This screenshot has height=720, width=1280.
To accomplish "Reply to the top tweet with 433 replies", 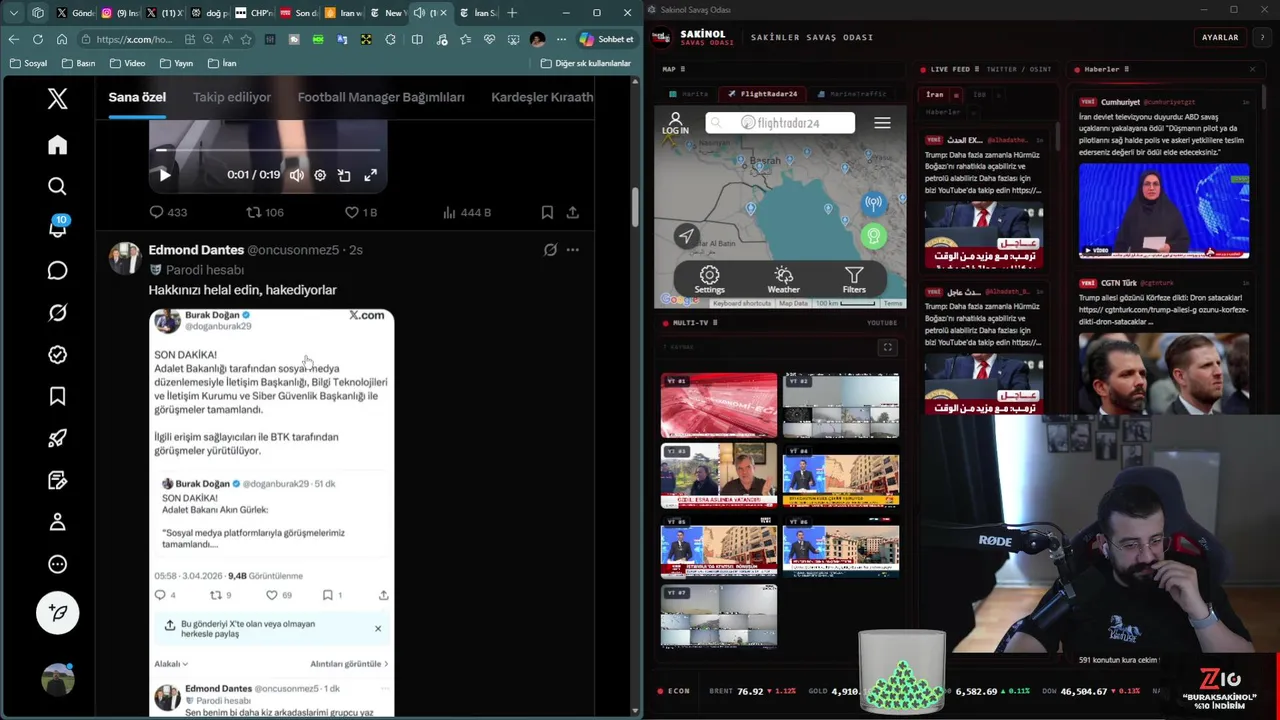I will 168,212.
